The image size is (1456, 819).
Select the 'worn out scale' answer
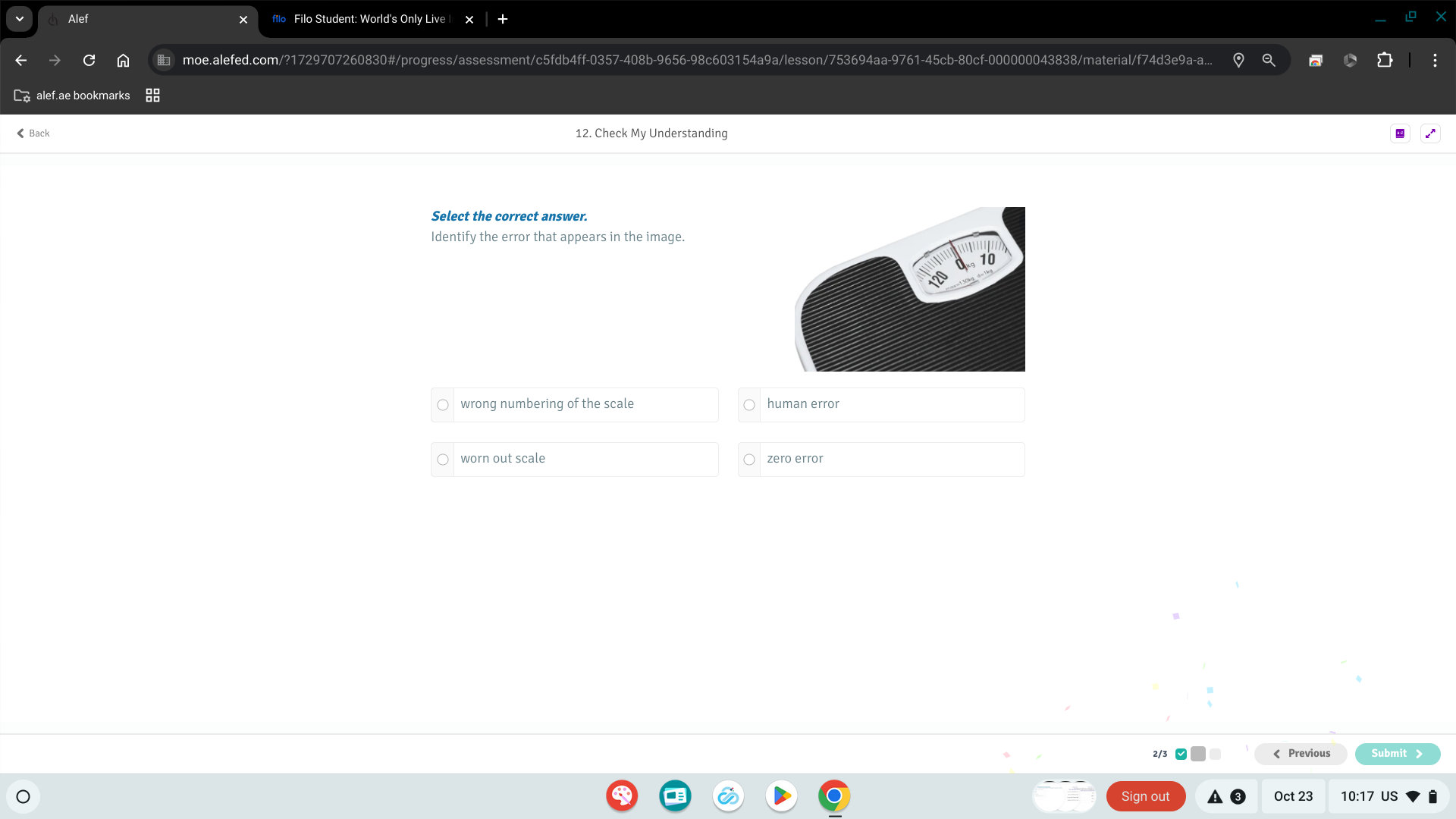pos(443,460)
